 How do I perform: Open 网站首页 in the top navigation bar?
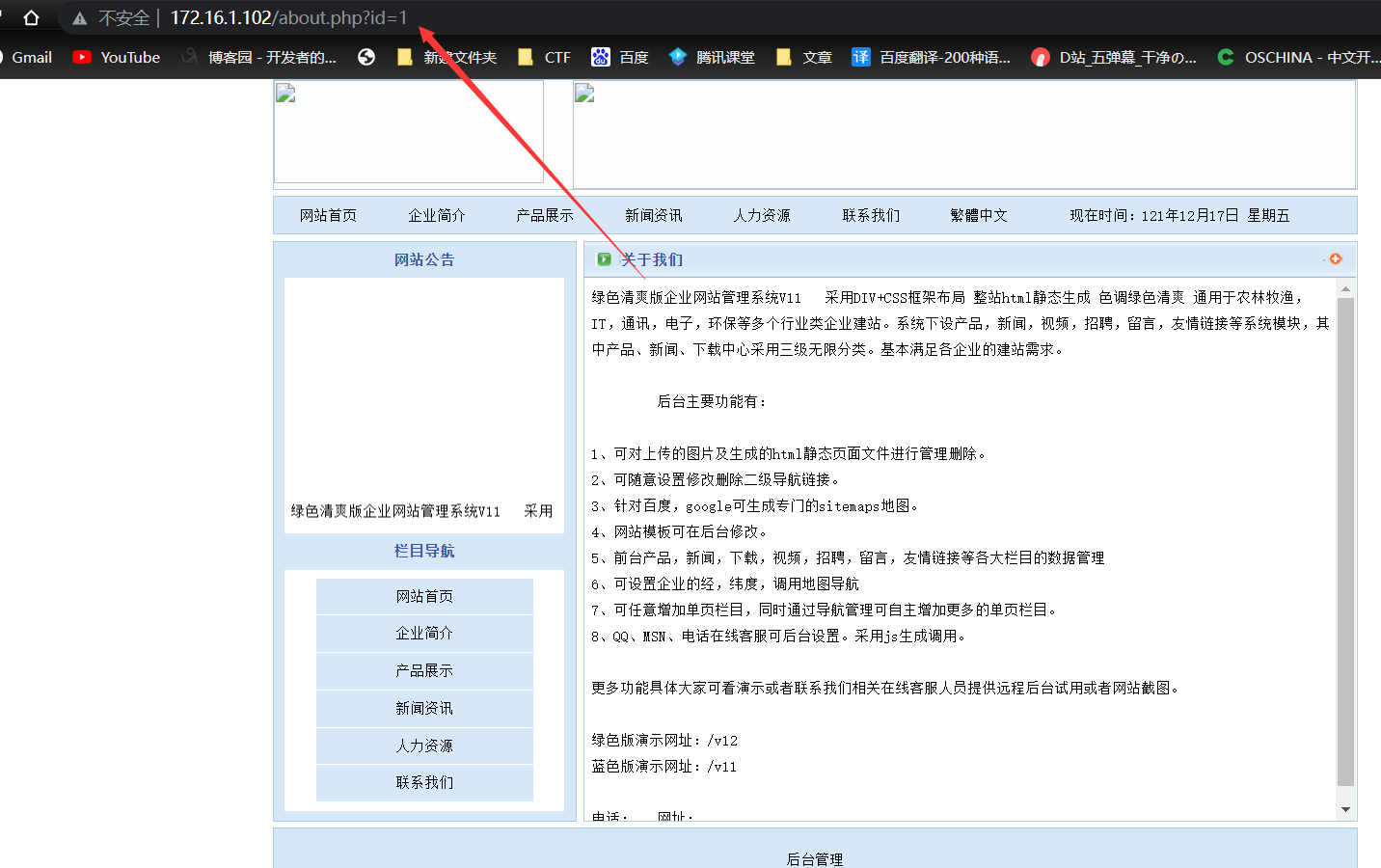[x=328, y=215]
